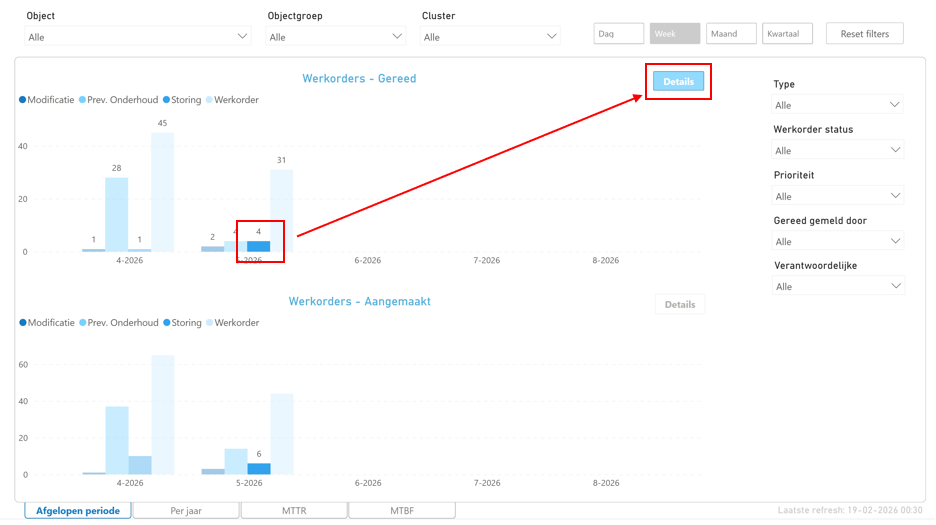
Task: Click Storing legend dot in Gereed chart
Action: (x=167, y=100)
